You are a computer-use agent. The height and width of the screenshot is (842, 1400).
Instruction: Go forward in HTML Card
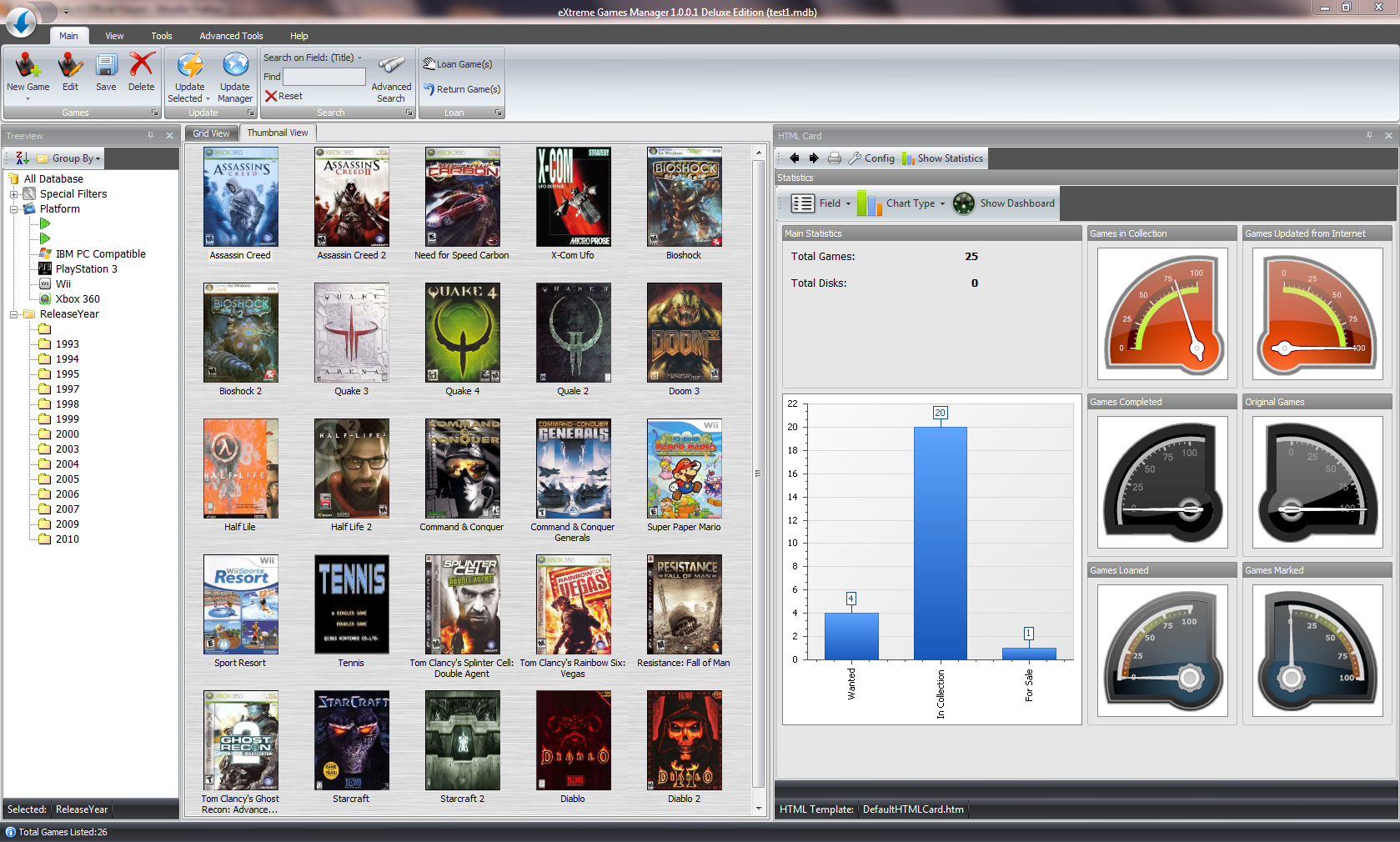[x=814, y=158]
